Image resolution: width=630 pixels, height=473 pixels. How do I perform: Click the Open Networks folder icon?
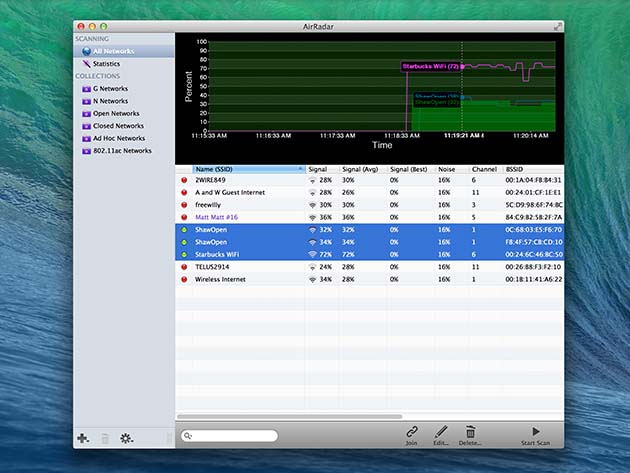(x=86, y=114)
